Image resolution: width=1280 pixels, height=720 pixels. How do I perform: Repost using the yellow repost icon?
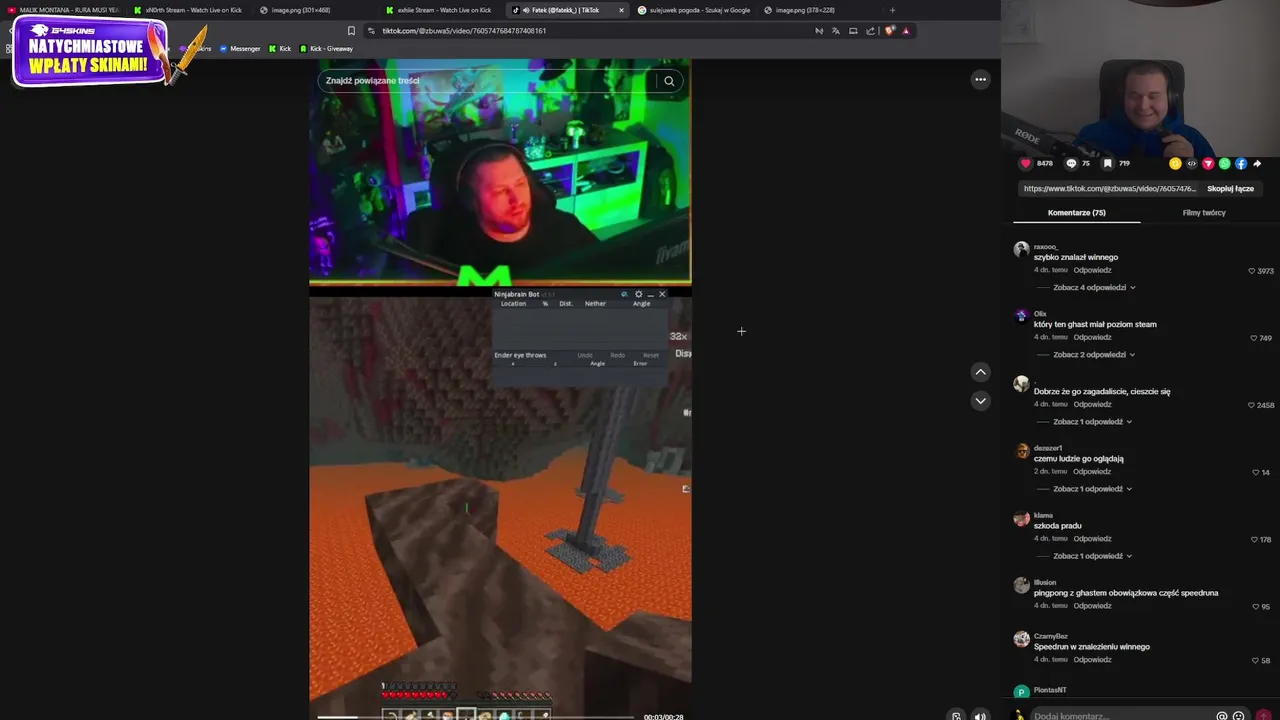(1175, 163)
